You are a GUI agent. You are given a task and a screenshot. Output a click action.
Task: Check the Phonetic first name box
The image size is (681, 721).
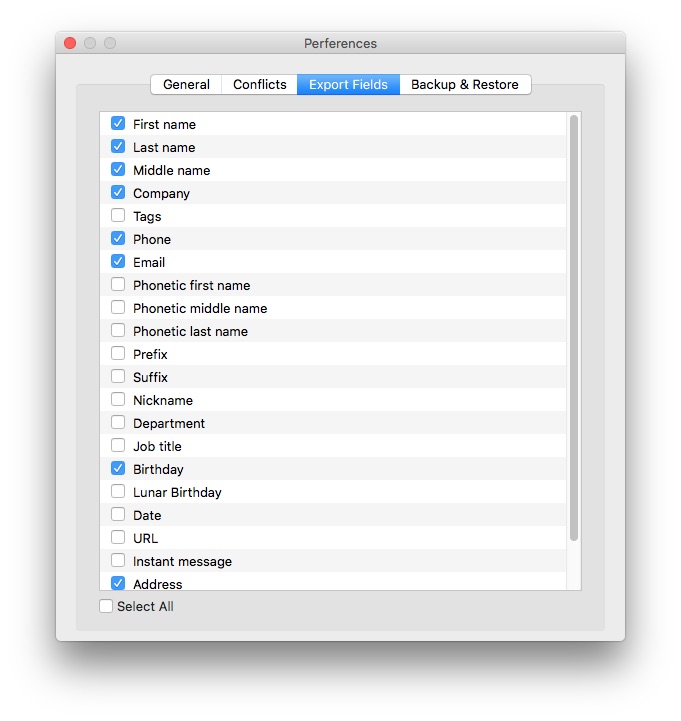[118, 285]
